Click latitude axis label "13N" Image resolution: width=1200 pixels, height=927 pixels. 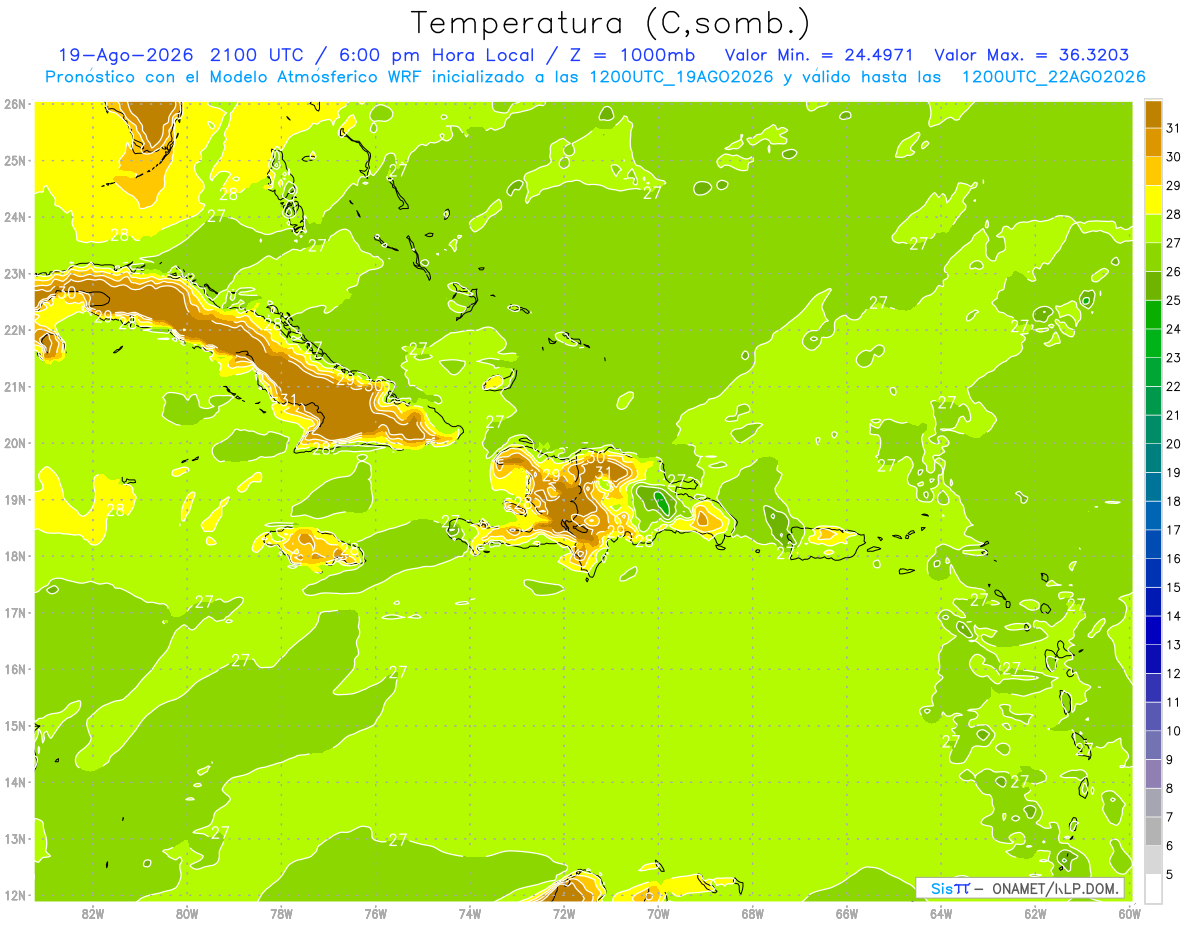click(x=14, y=838)
